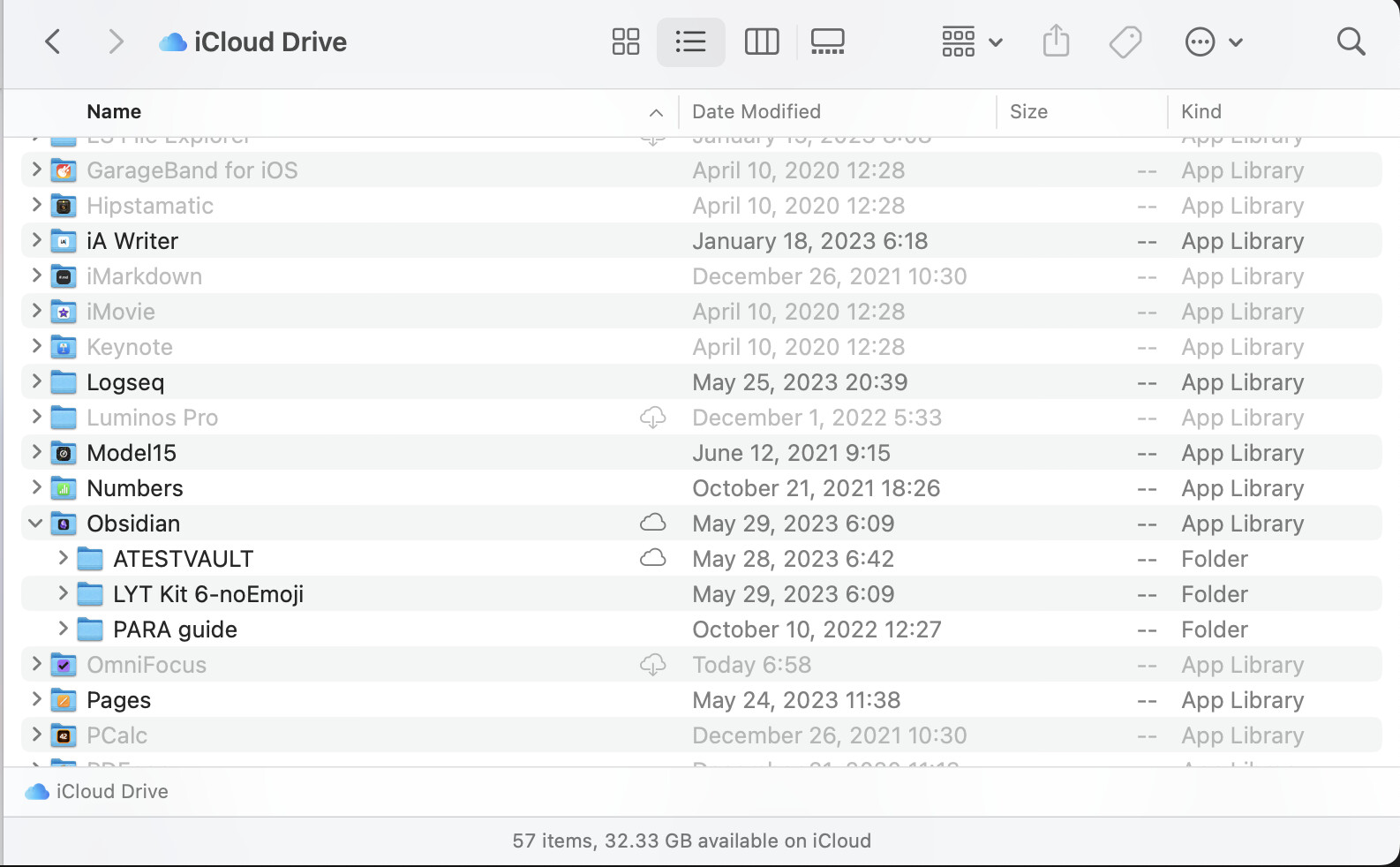Switch to icon grid view
1400x867 pixels.
click(x=626, y=41)
